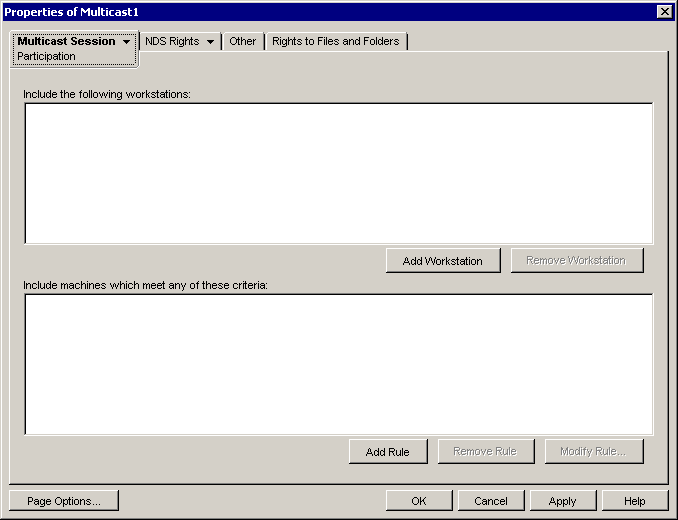The height and width of the screenshot is (520, 678).
Task: Select the Multicast Session Participation tab
Action: coord(74,48)
